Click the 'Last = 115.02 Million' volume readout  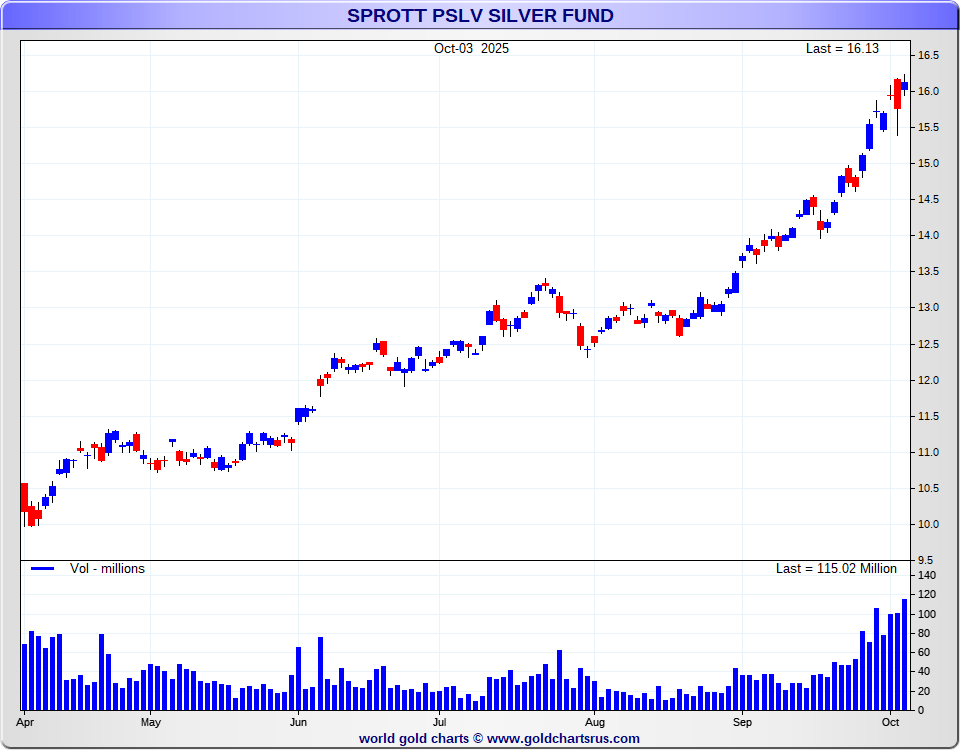tap(836, 569)
